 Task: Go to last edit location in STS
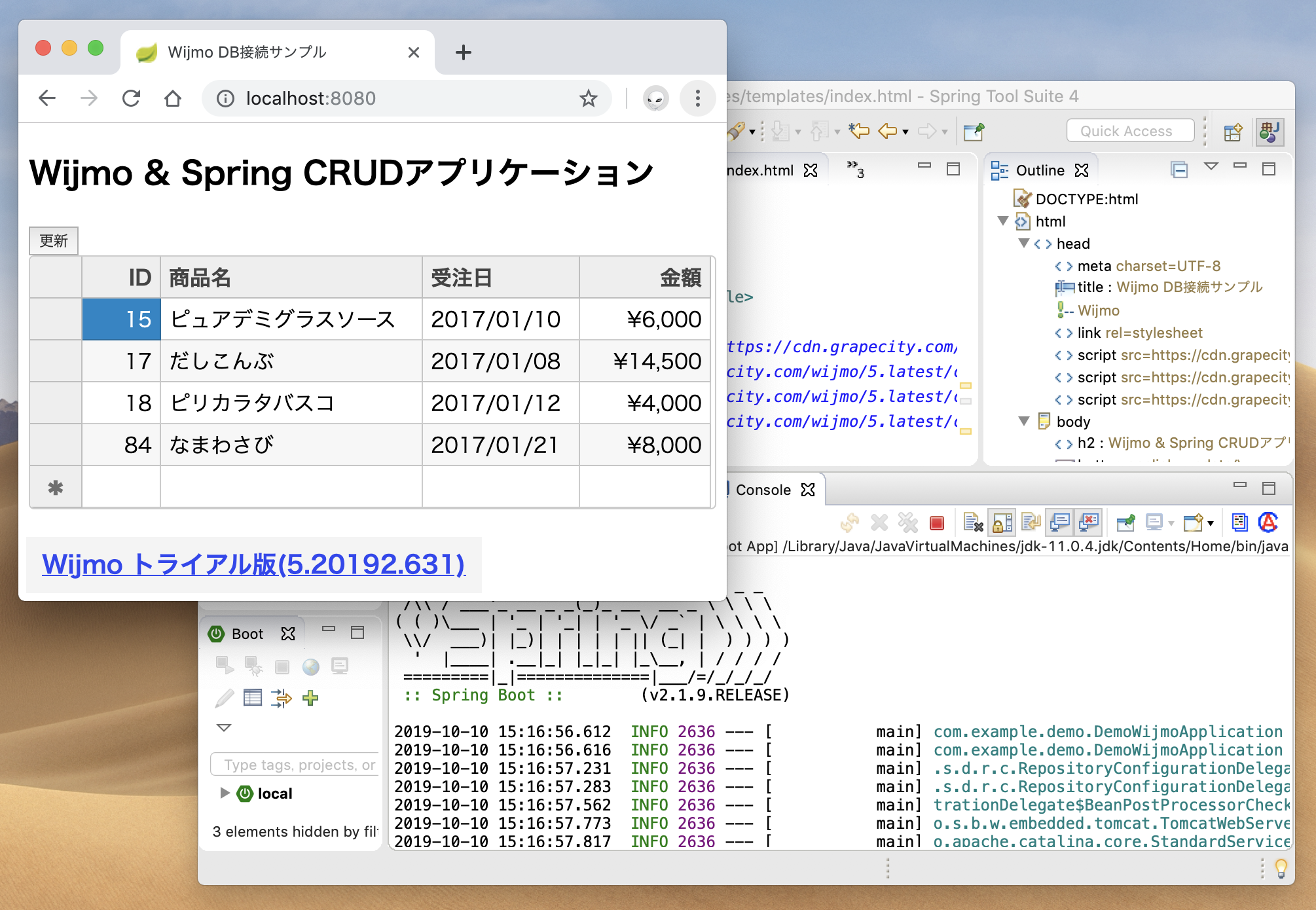[x=858, y=131]
